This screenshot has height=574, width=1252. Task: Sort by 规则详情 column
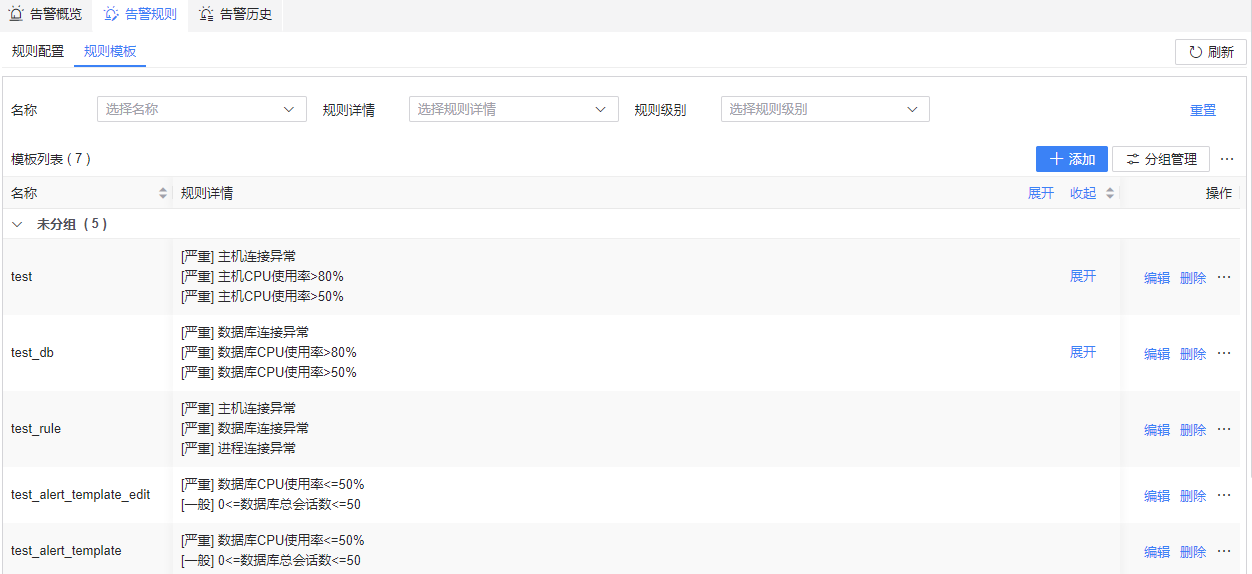1109,193
